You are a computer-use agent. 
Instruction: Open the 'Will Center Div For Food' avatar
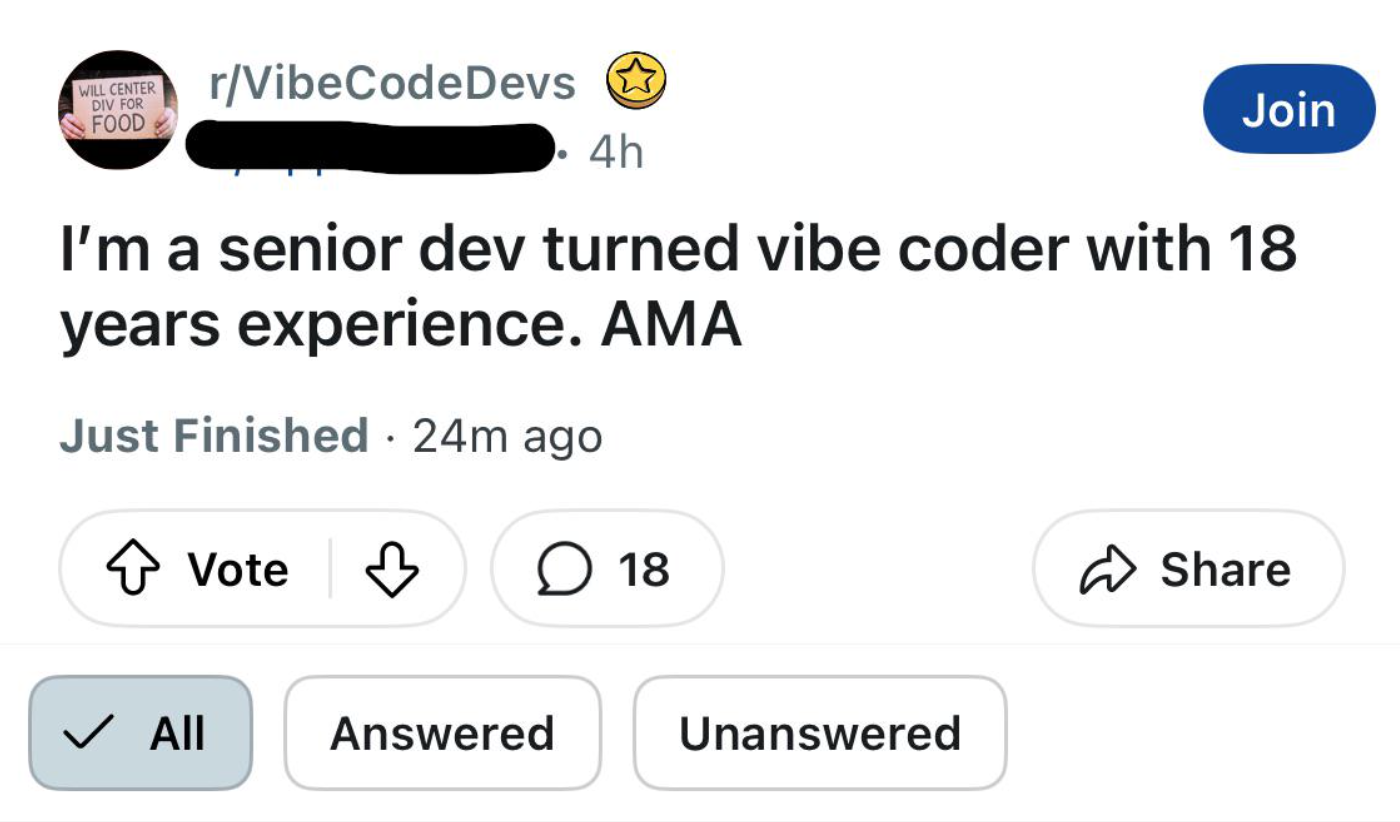tap(118, 110)
